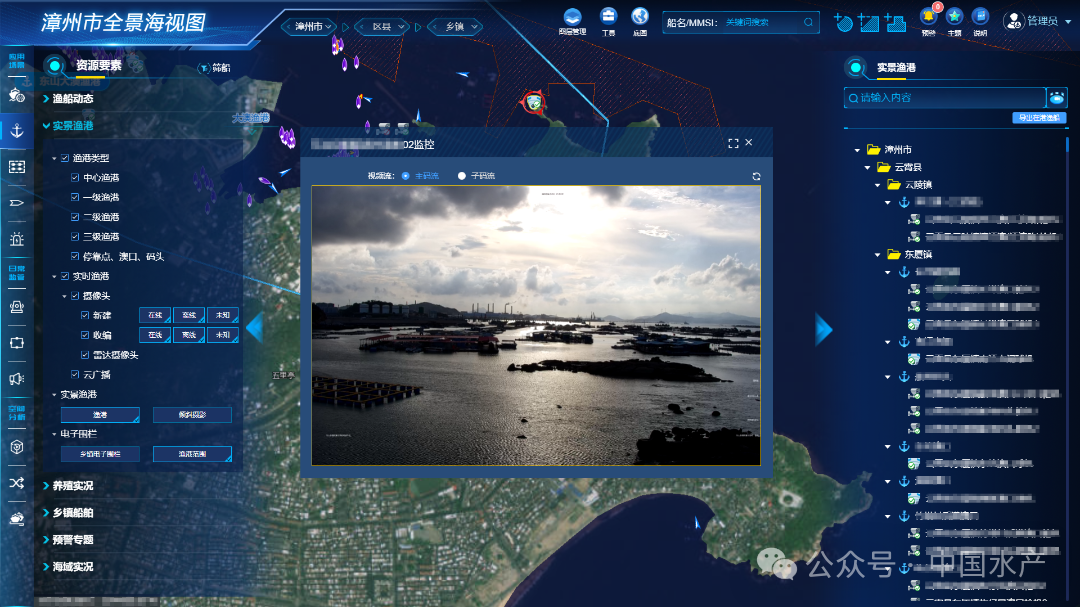The width and height of the screenshot is (1080, 607).
Task: Open the 区县 district dropdown
Action: click(384, 27)
